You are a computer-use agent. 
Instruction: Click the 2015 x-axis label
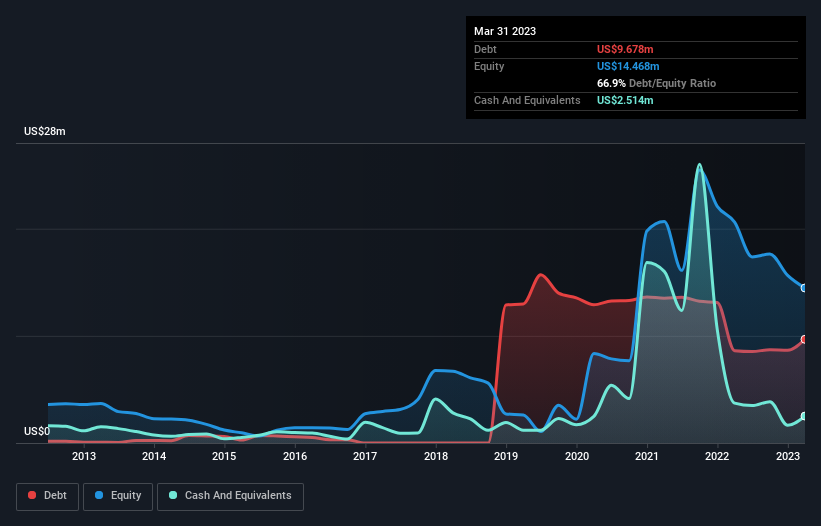coord(224,456)
